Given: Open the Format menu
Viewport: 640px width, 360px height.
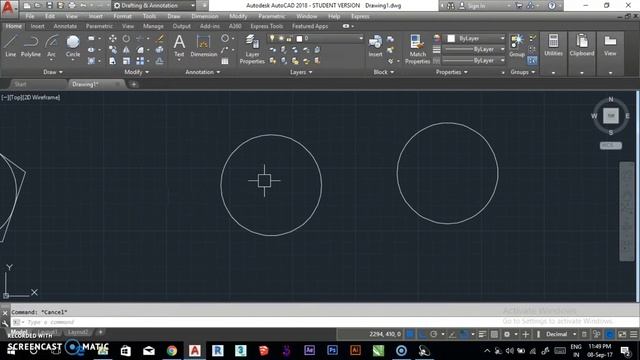Looking at the screenshot, I should pos(122,16).
